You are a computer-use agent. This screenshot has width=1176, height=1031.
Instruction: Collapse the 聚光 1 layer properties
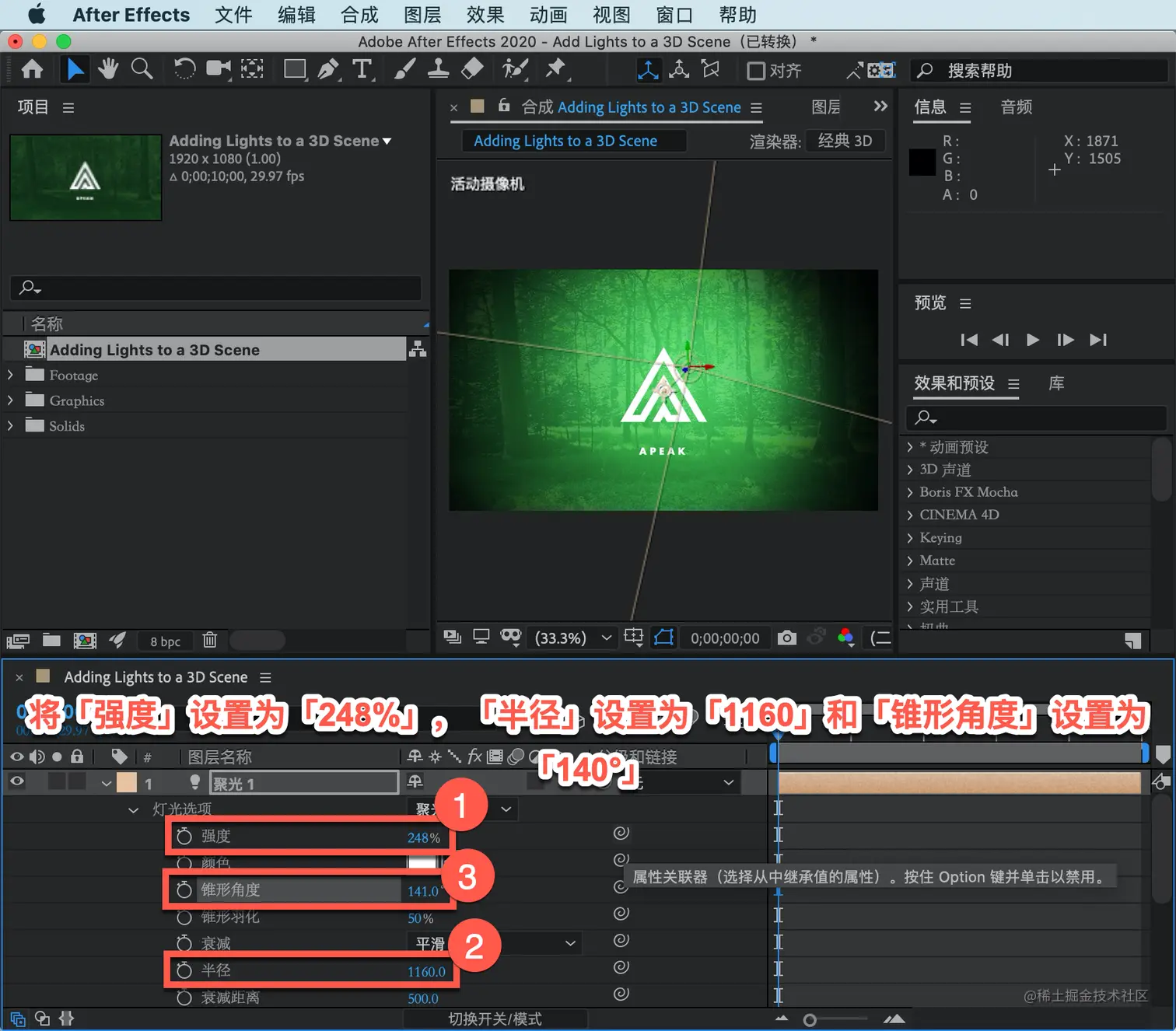tap(107, 783)
